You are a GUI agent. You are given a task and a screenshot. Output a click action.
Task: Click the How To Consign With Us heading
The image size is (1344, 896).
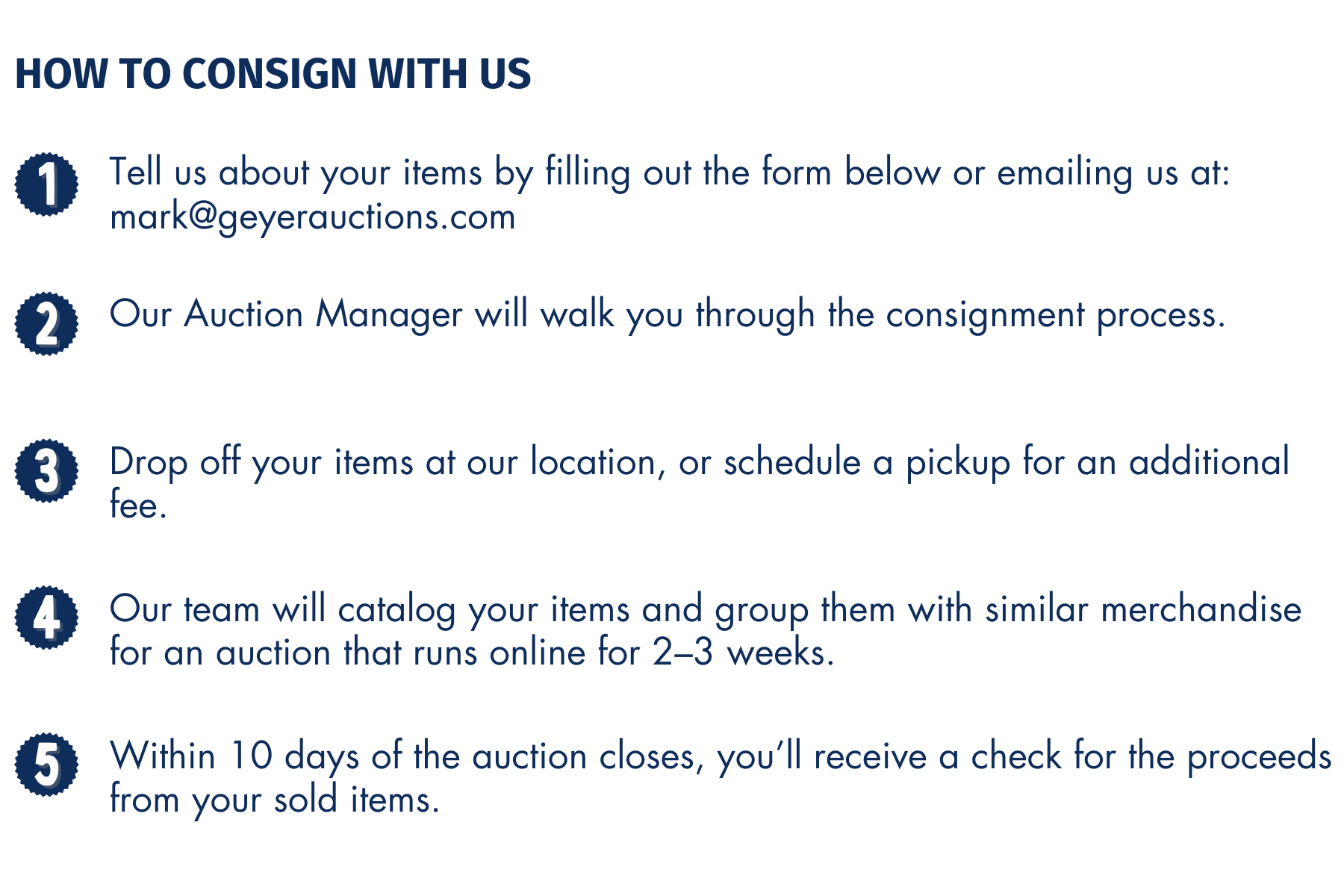click(273, 74)
